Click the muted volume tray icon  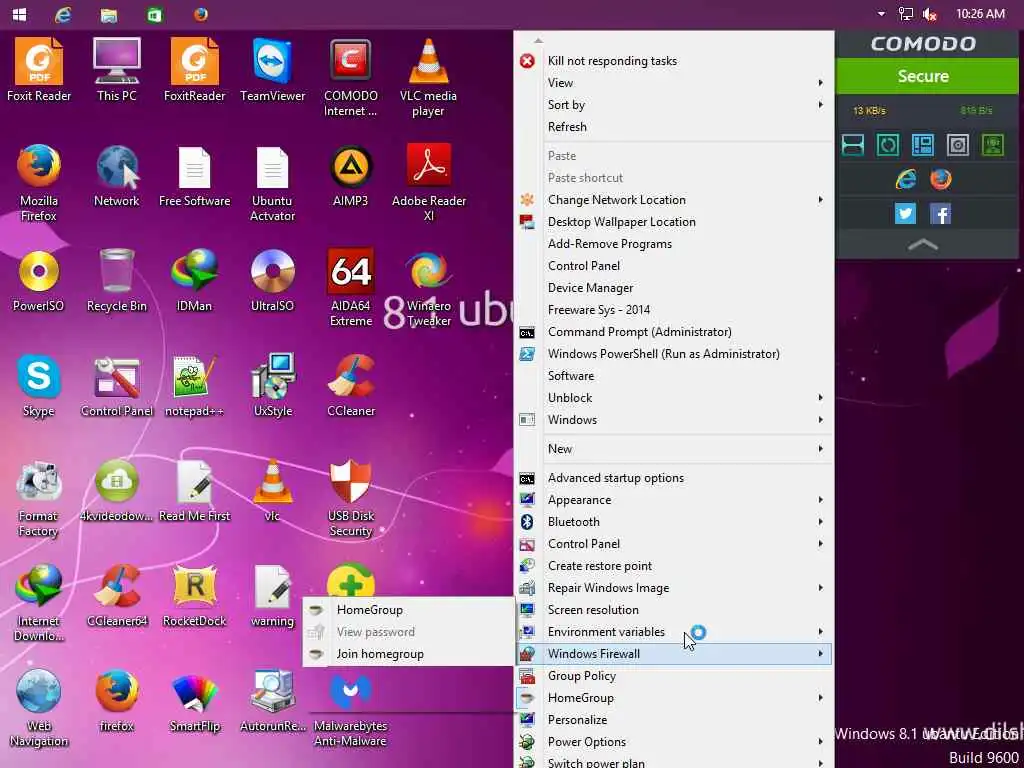coord(930,14)
